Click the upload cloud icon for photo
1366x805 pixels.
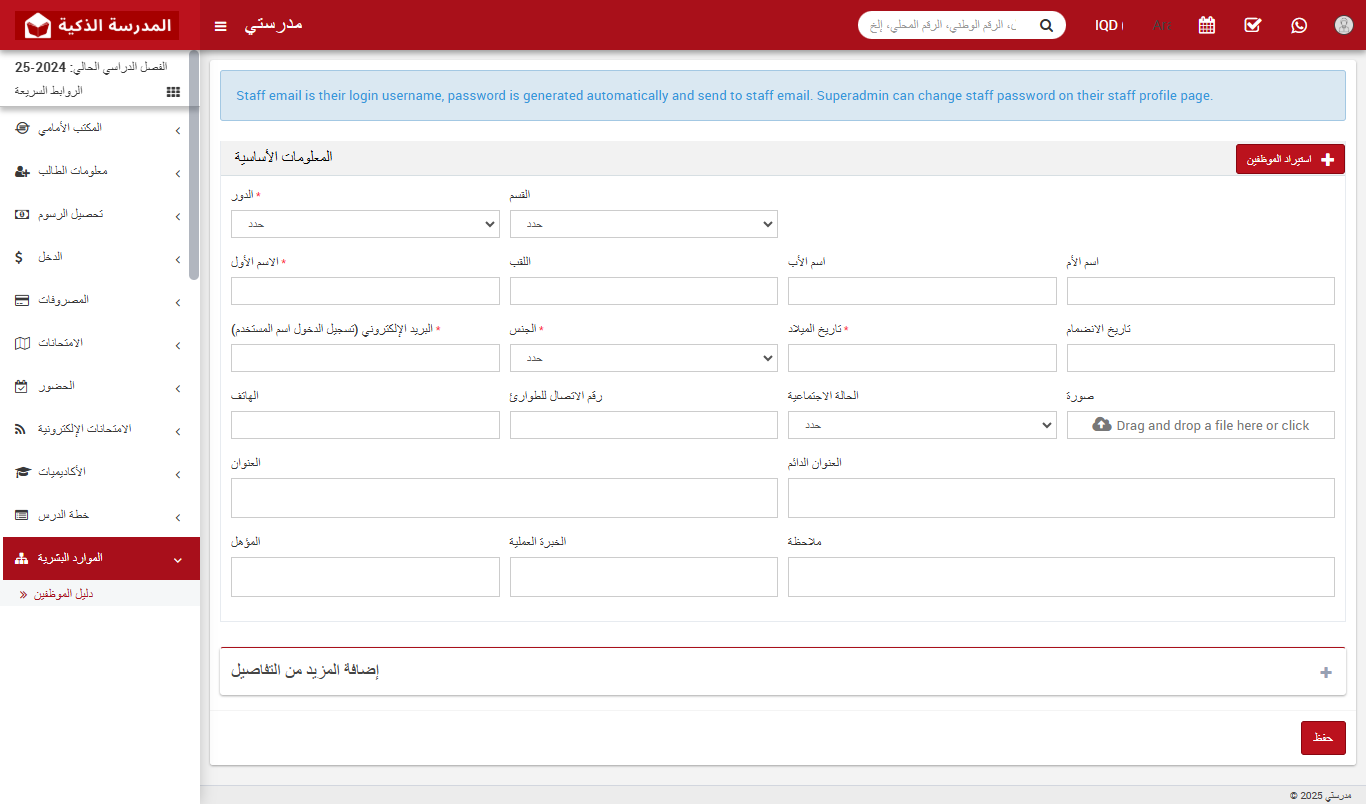(x=1102, y=425)
